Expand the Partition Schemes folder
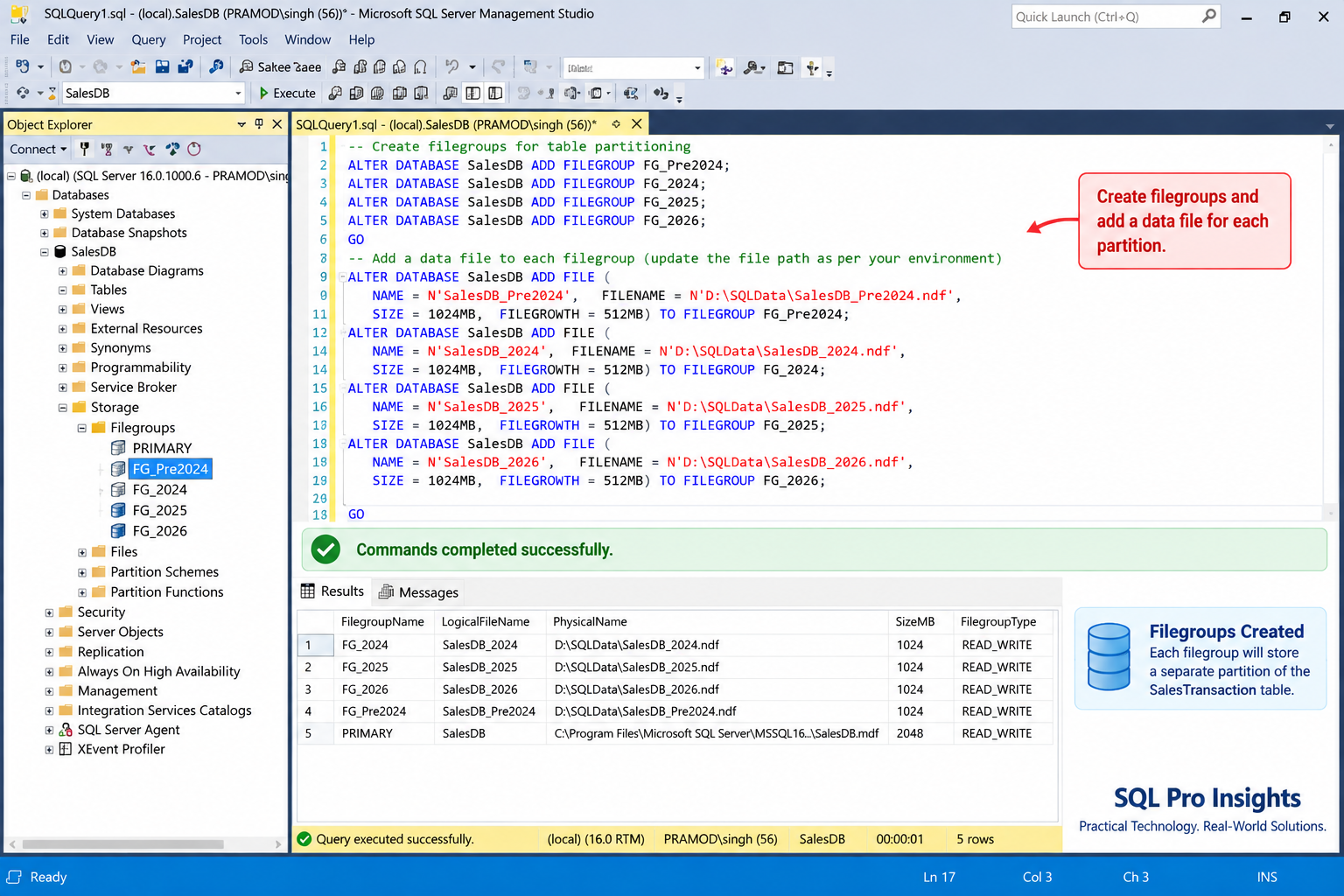Image resolution: width=1344 pixels, height=896 pixels. coord(82,572)
